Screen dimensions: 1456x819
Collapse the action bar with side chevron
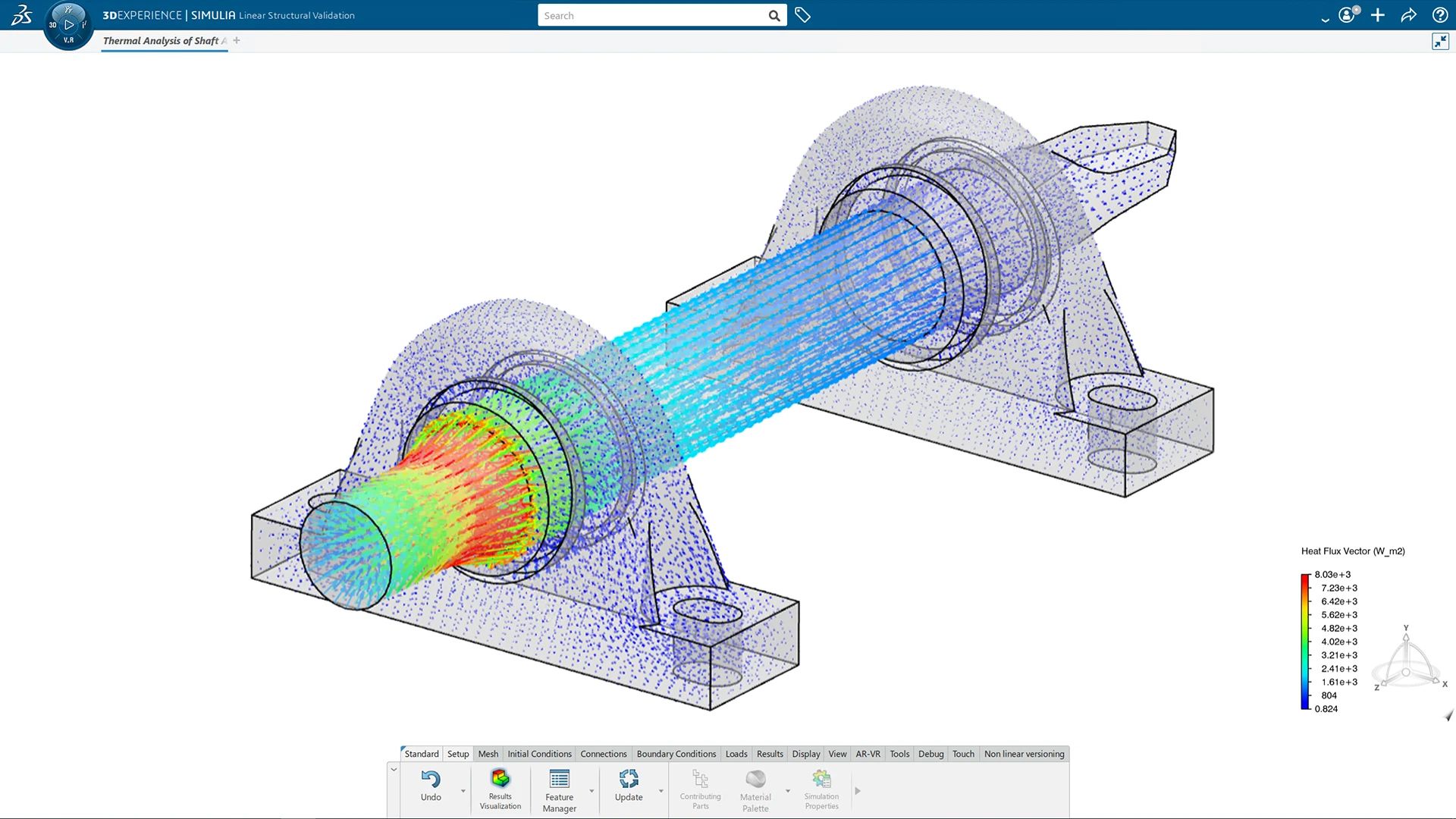point(394,768)
